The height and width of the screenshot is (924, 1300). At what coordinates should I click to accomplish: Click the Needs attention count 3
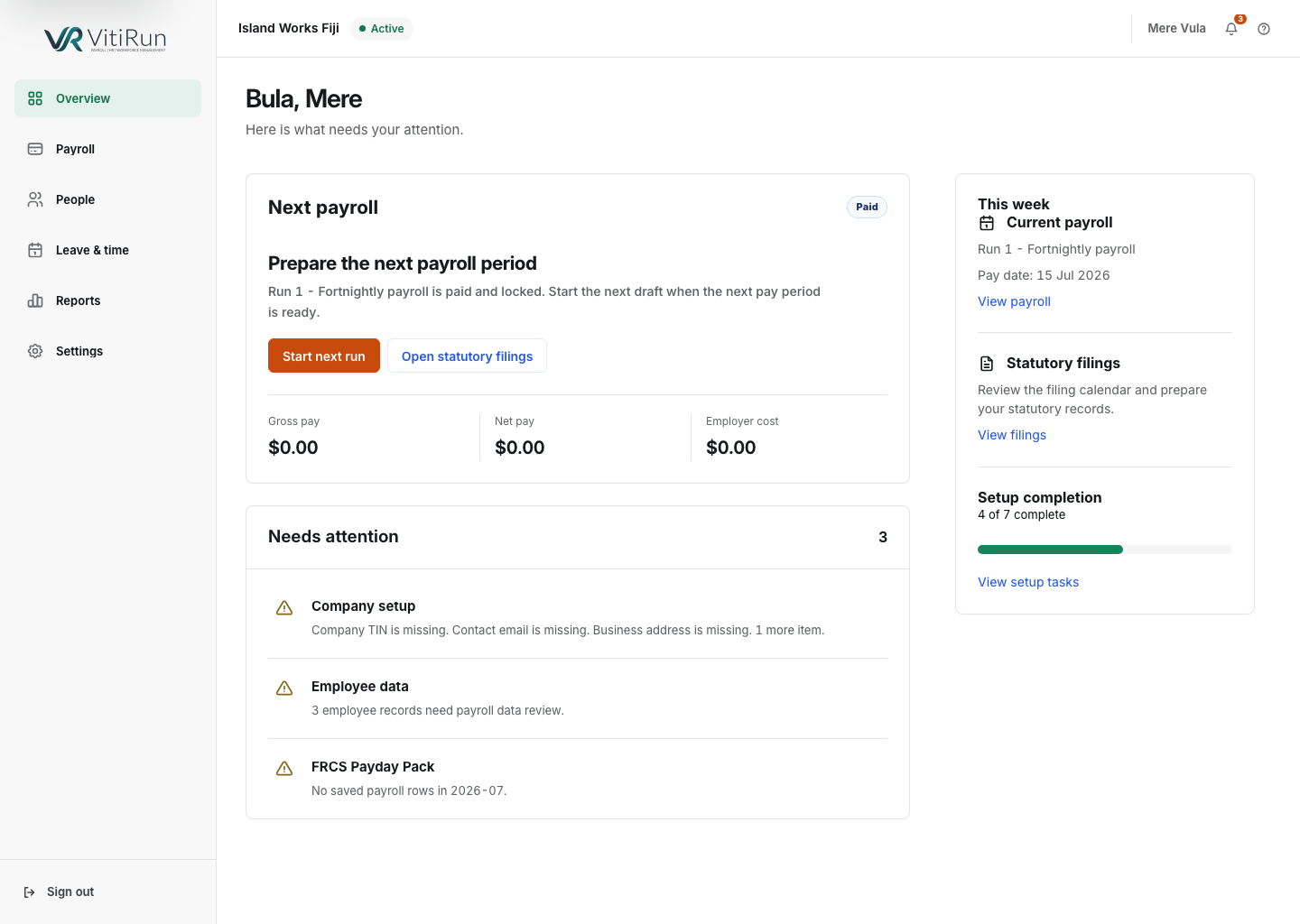883,537
